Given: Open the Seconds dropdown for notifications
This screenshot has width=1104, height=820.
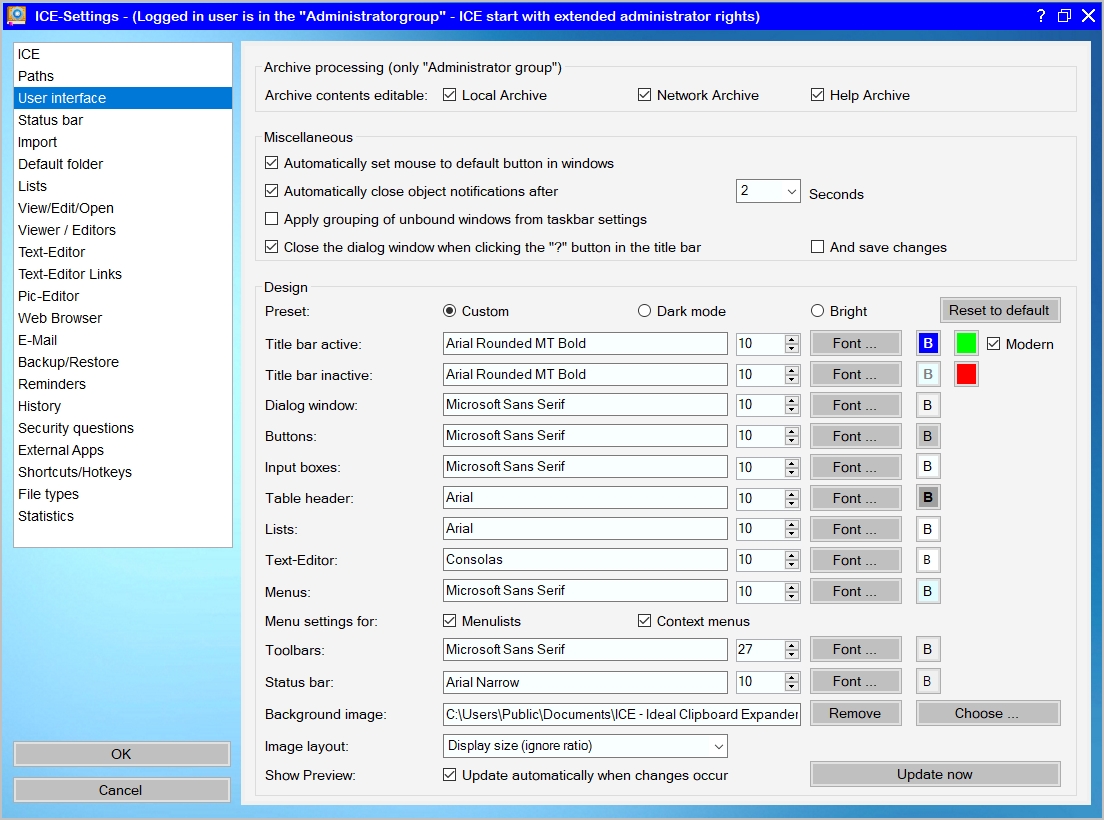Looking at the screenshot, I should click(x=791, y=191).
